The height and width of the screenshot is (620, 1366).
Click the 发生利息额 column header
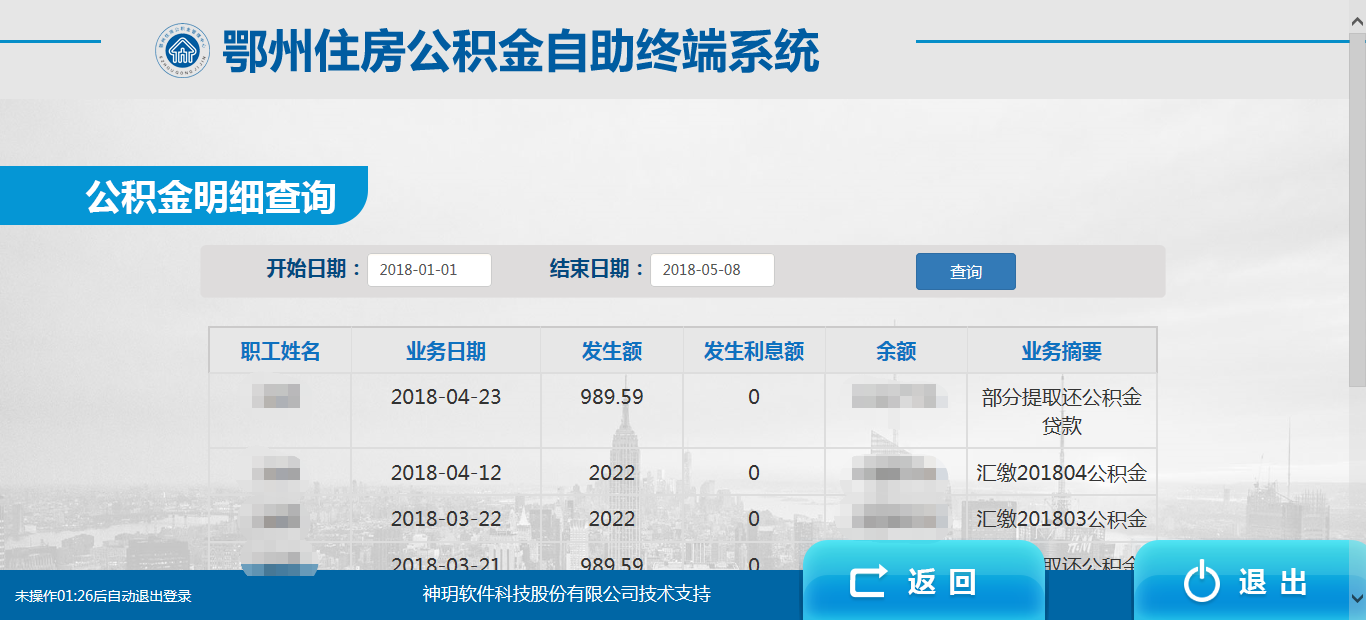753,351
